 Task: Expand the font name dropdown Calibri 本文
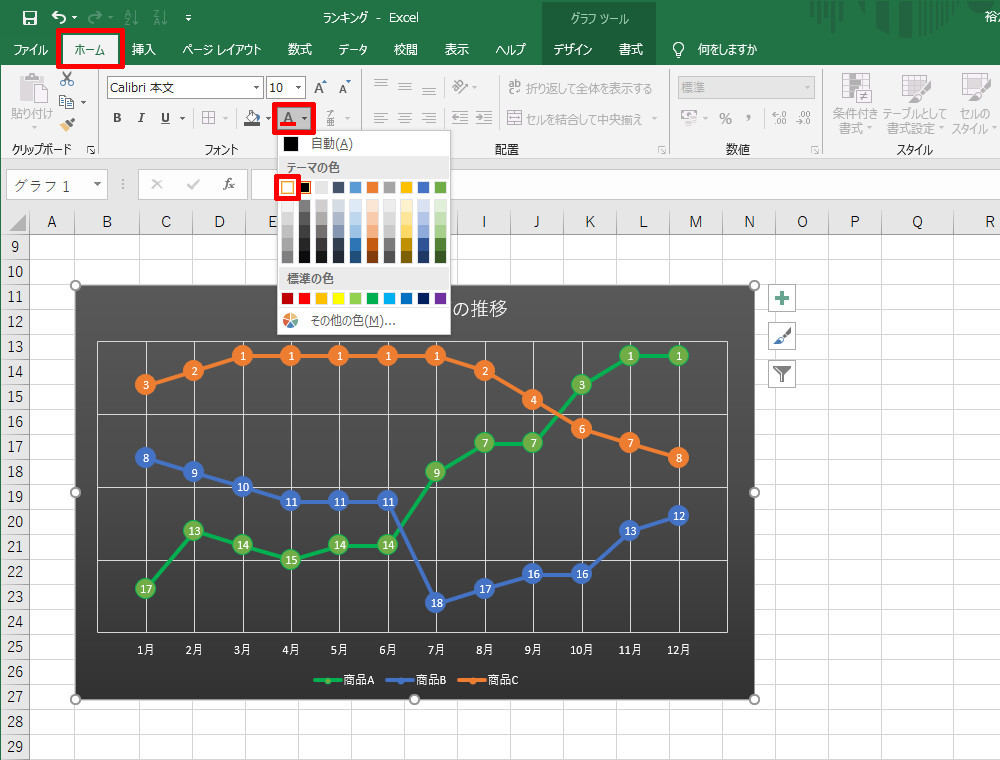[256, 87]
